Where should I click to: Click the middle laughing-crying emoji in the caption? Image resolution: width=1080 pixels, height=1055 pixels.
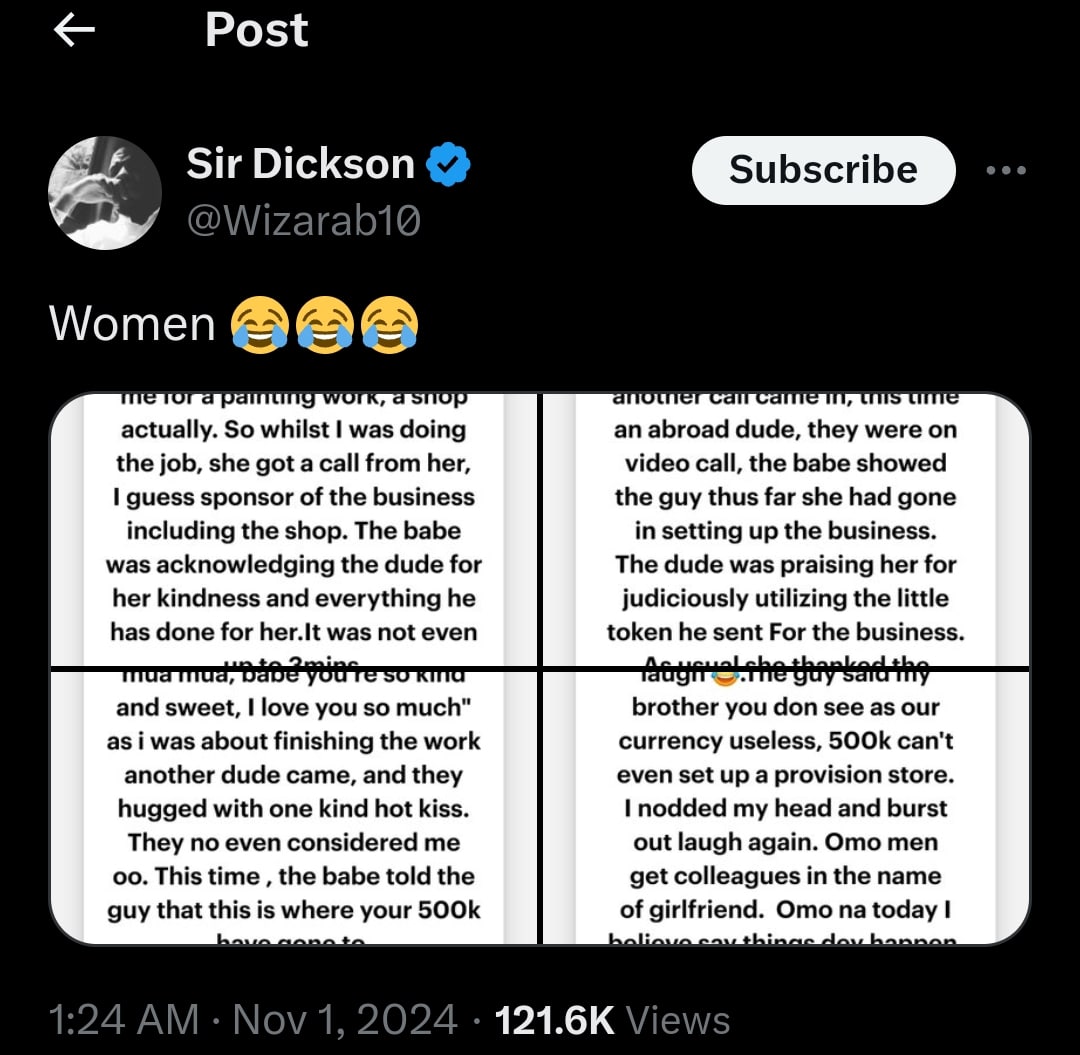[324, 324]
